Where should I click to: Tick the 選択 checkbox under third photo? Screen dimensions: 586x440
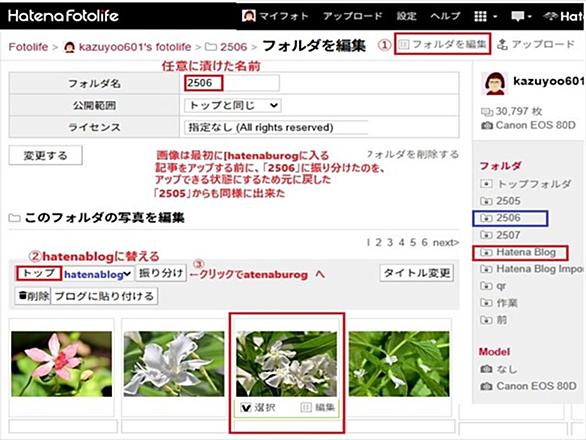coord(245,407)
